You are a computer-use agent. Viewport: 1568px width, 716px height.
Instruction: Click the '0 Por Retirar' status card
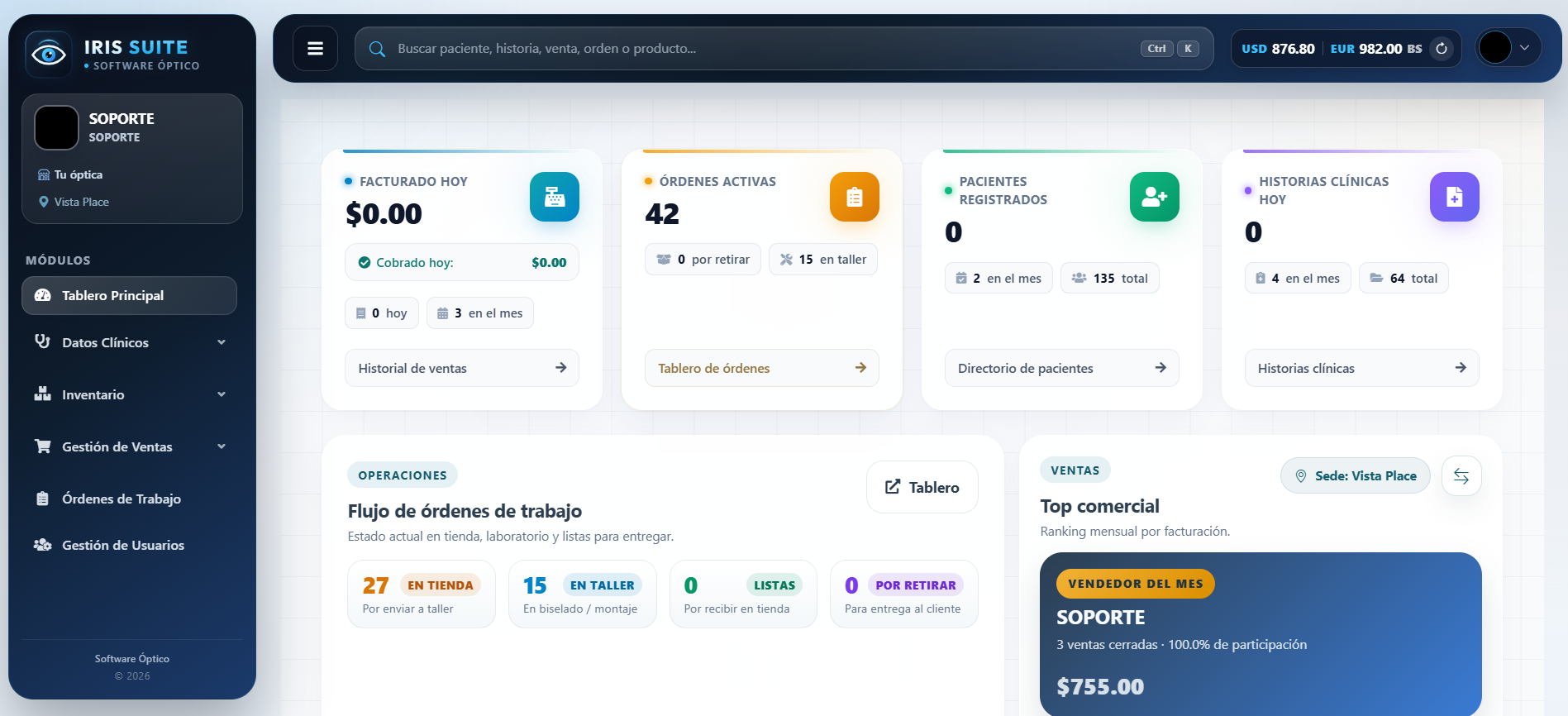click(x=904, y=594)
